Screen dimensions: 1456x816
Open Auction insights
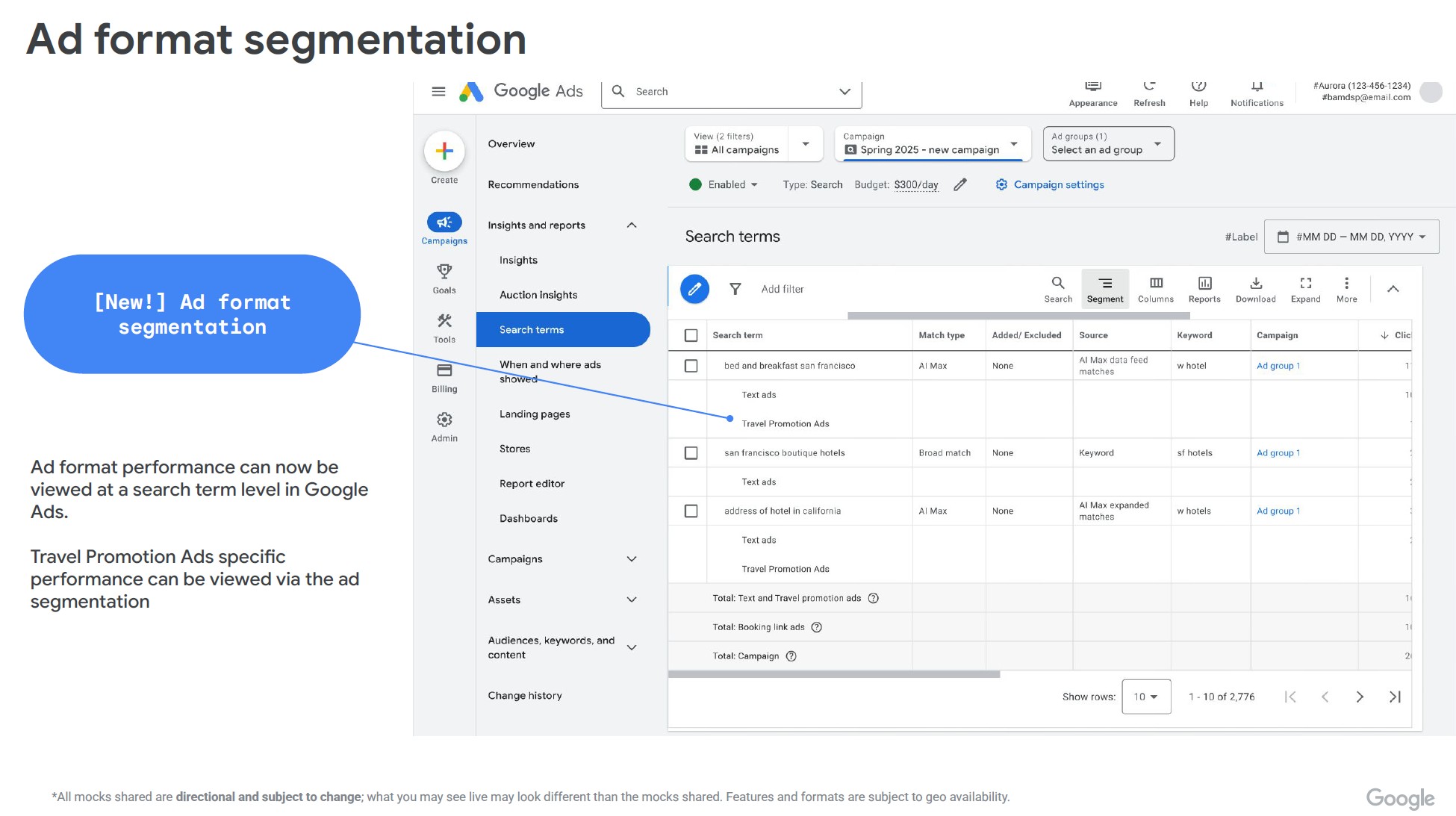pyautogui.click(x=538, y=295)
